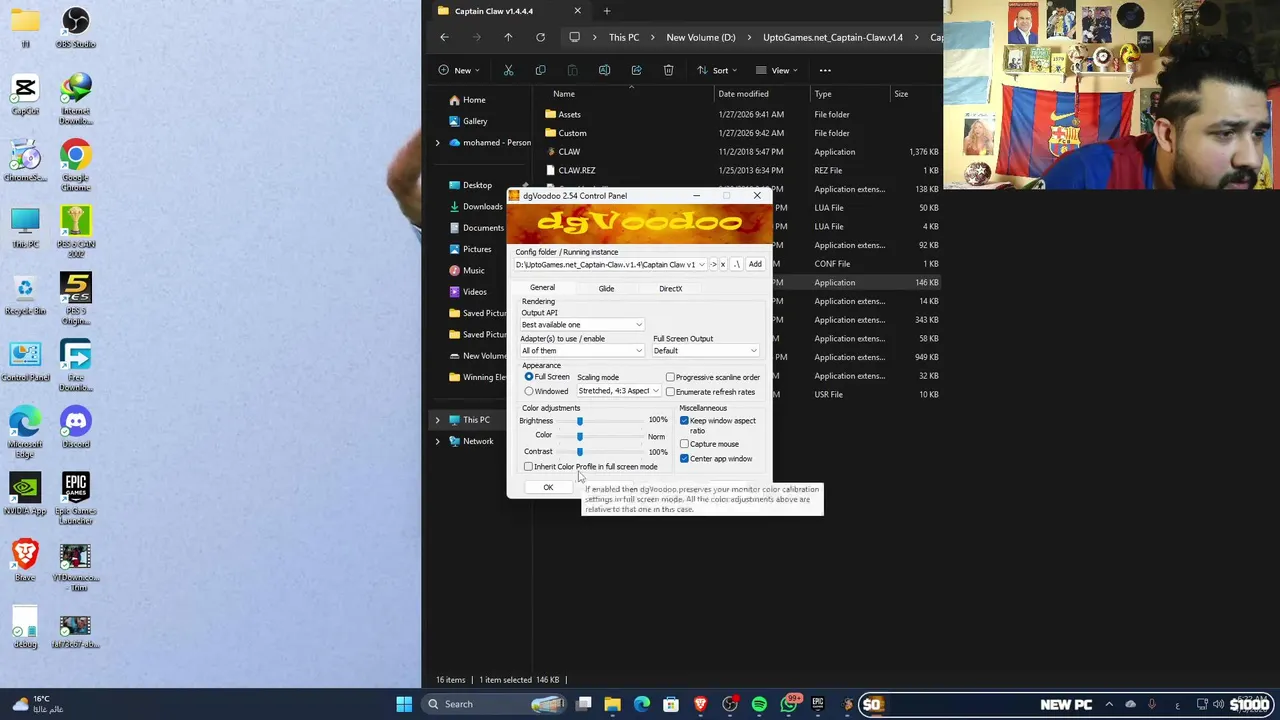The height and width of the screenshot is (720, 1280).
Task: Enable Enumerate refresh rates checkbox
Action: [x=711, y=392]
